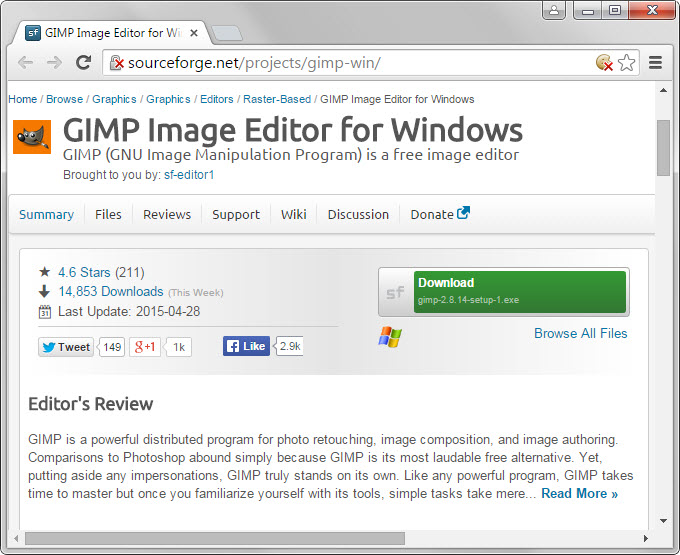
Task: Go to the Wiki tab
Action: point(294,215)
